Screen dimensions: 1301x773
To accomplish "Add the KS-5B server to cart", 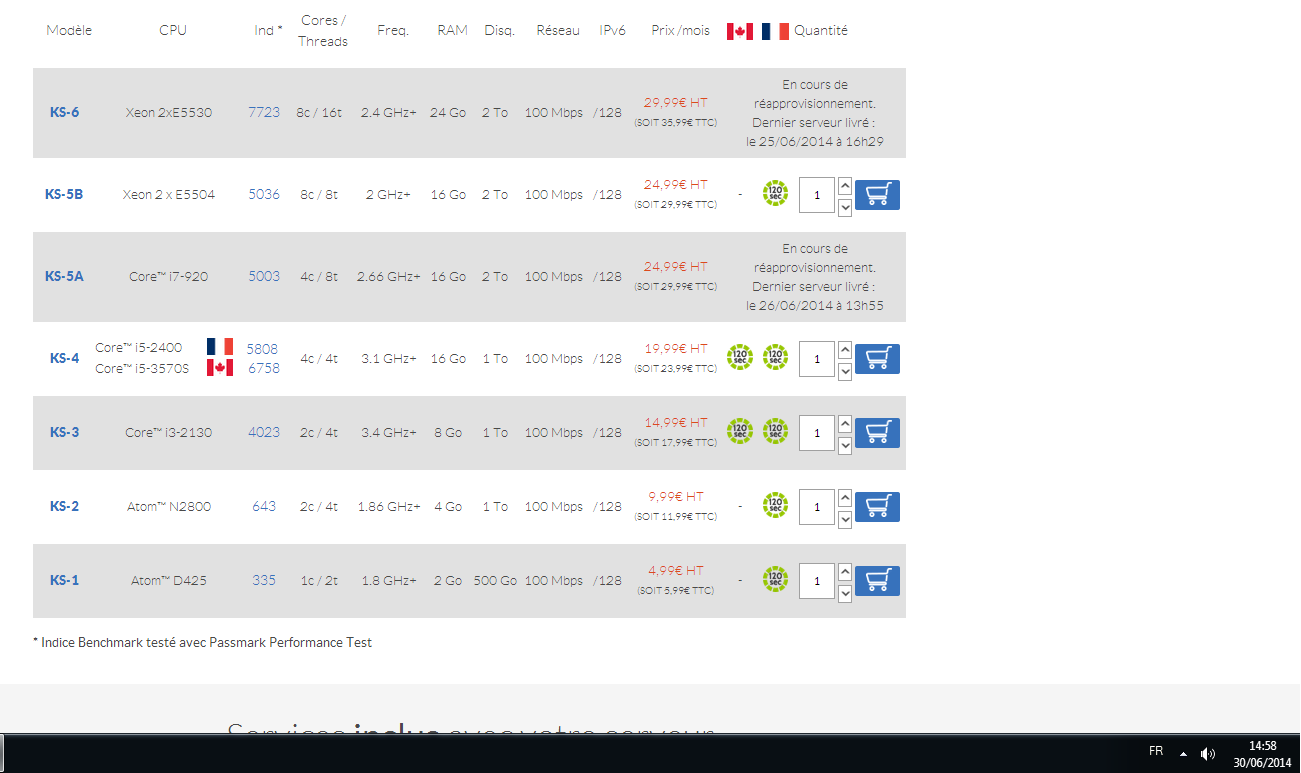I will pos(877,195).
